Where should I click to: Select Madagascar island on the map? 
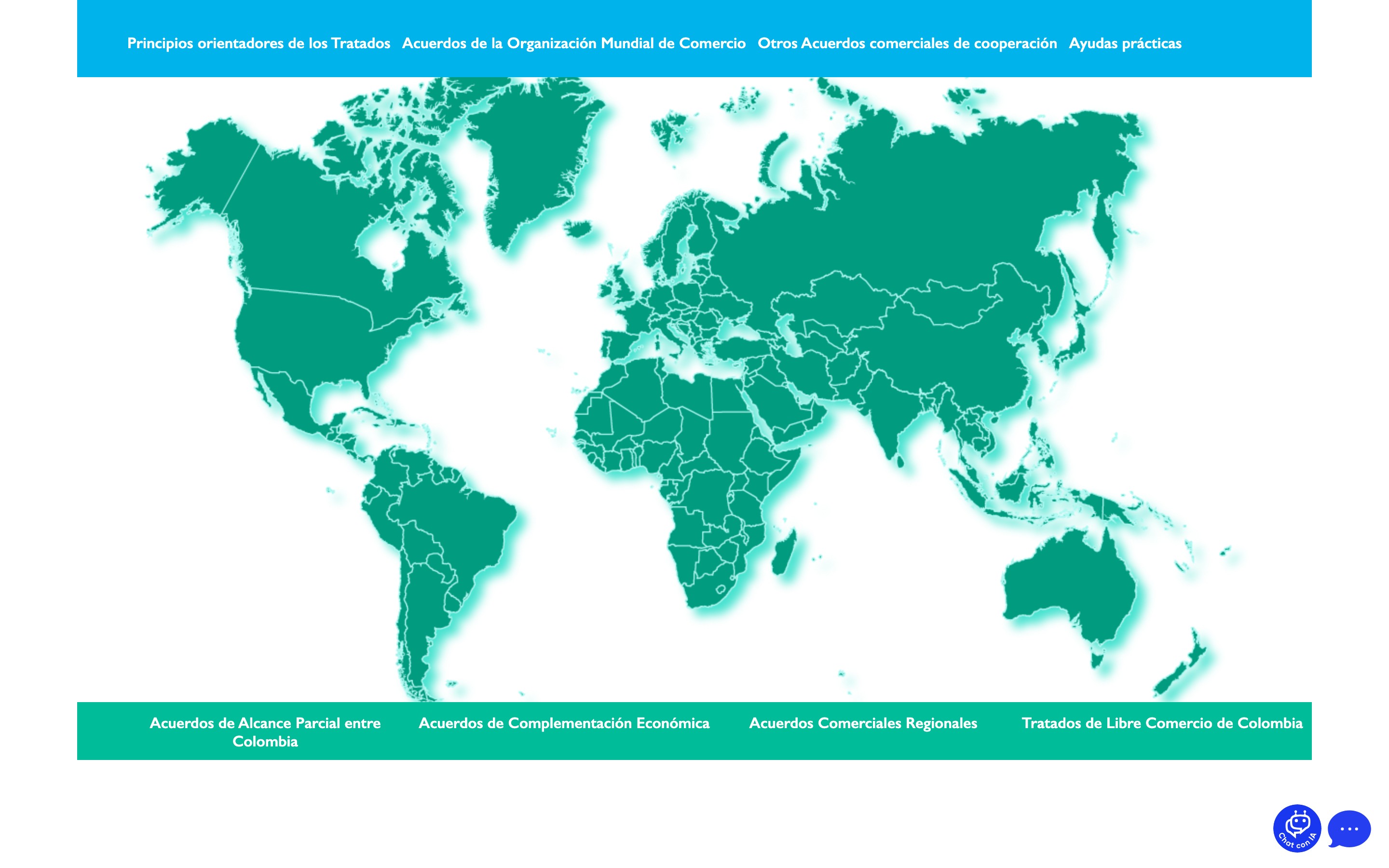[x=785, y=552]
